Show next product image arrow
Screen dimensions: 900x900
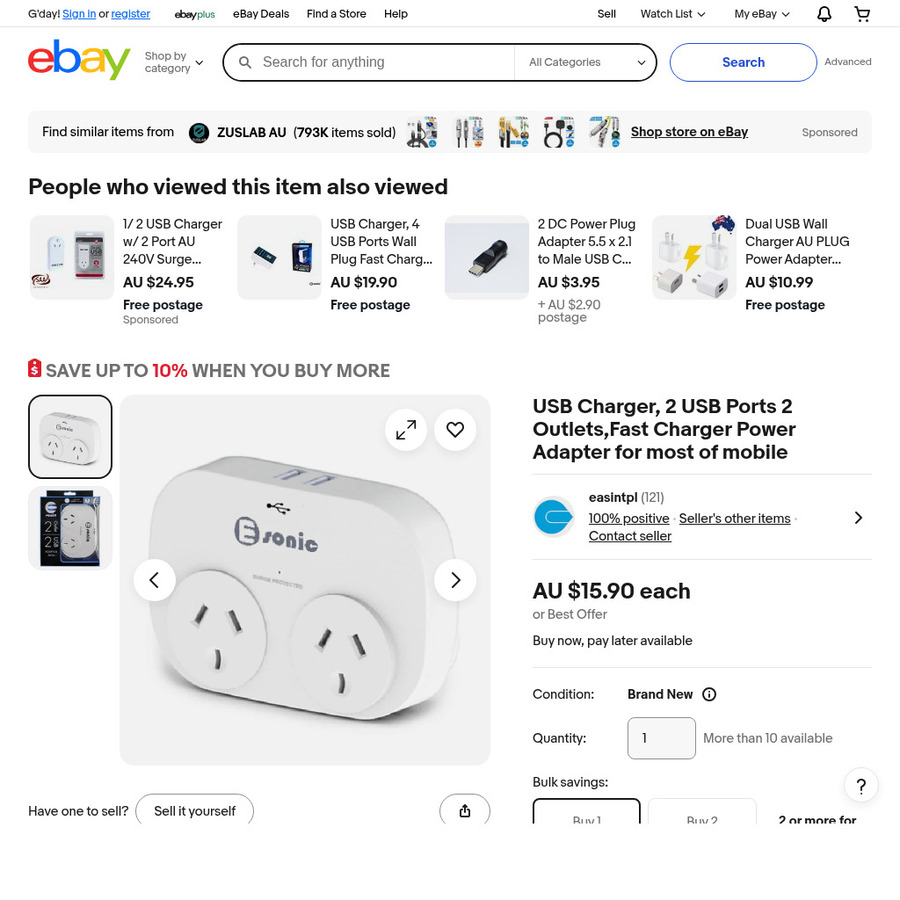pos(455,580)
